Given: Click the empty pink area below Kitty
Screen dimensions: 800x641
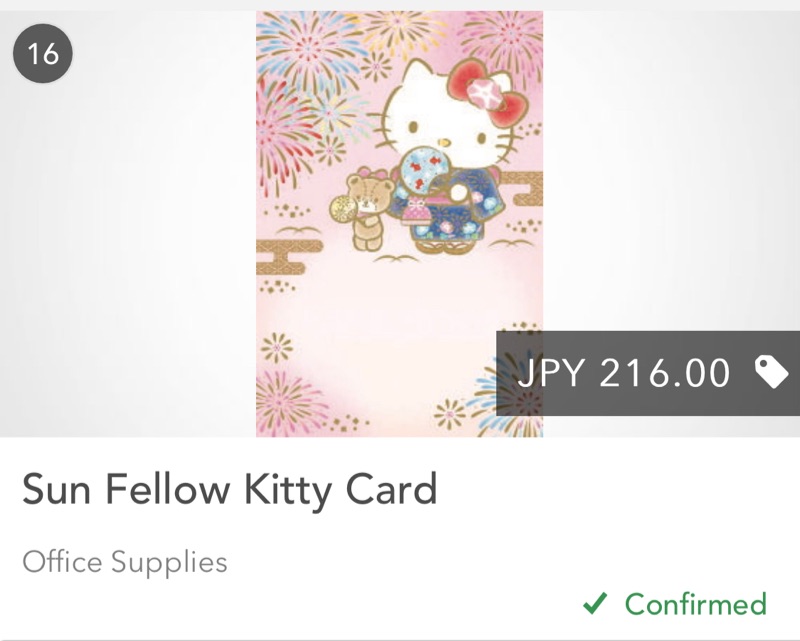Looking at the screenshot, I should click(399, 330).
